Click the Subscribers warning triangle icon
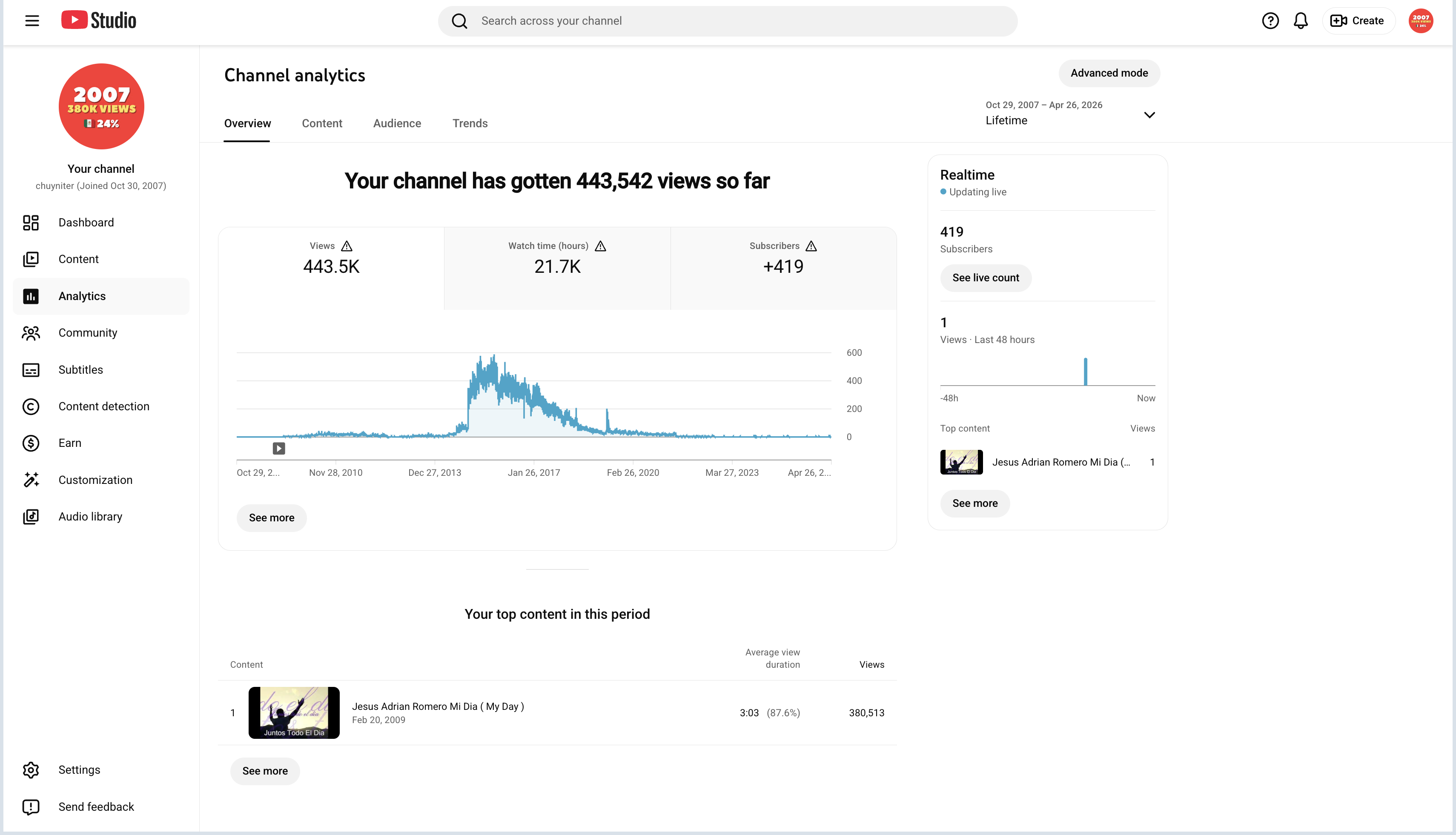 coord(811,246)
